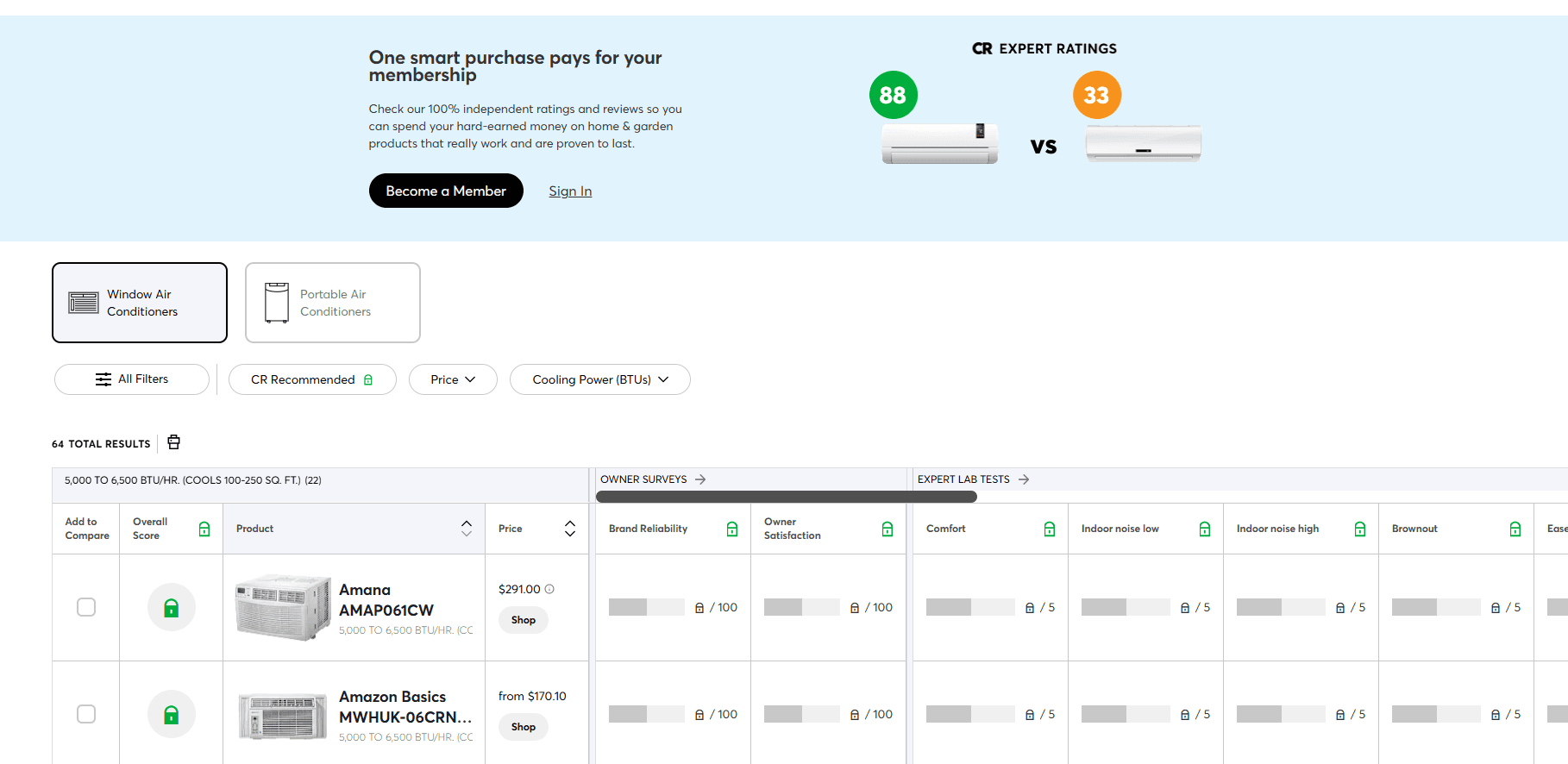The width and height of the screenshot is (1568, 764).
Task: Click Amazon Basics Brand Reliability lock
Action: 699,715
